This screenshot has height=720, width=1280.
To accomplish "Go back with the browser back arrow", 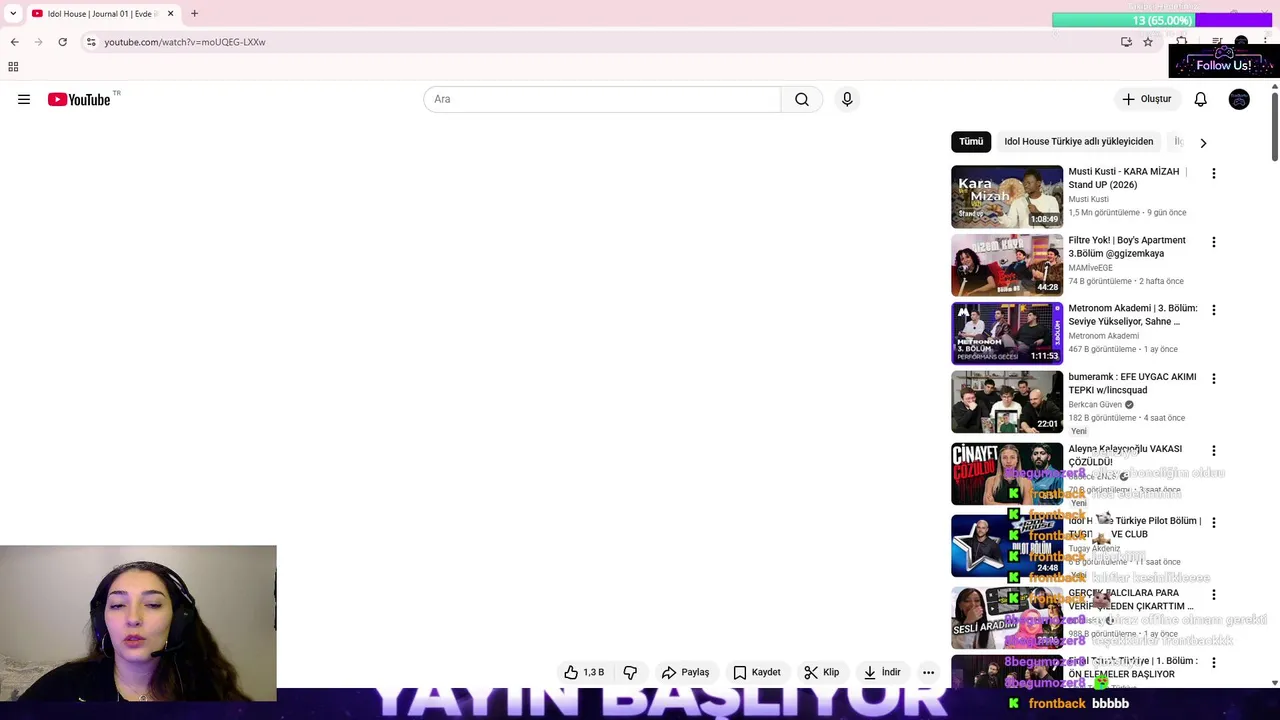I will 14,42.
